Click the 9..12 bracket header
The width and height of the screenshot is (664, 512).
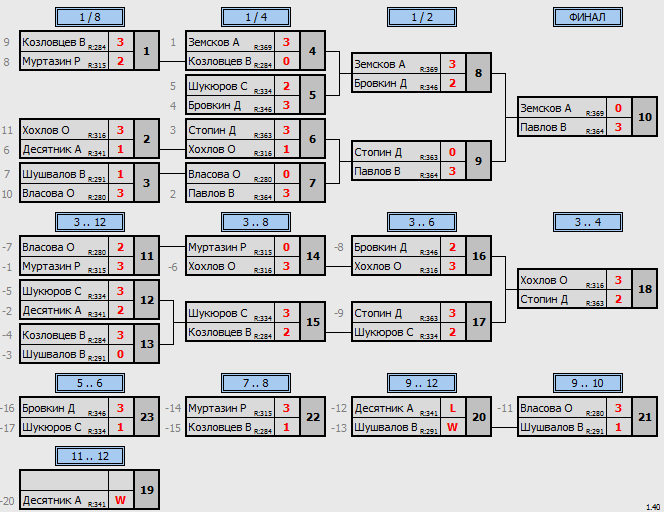tap(422, 383)
